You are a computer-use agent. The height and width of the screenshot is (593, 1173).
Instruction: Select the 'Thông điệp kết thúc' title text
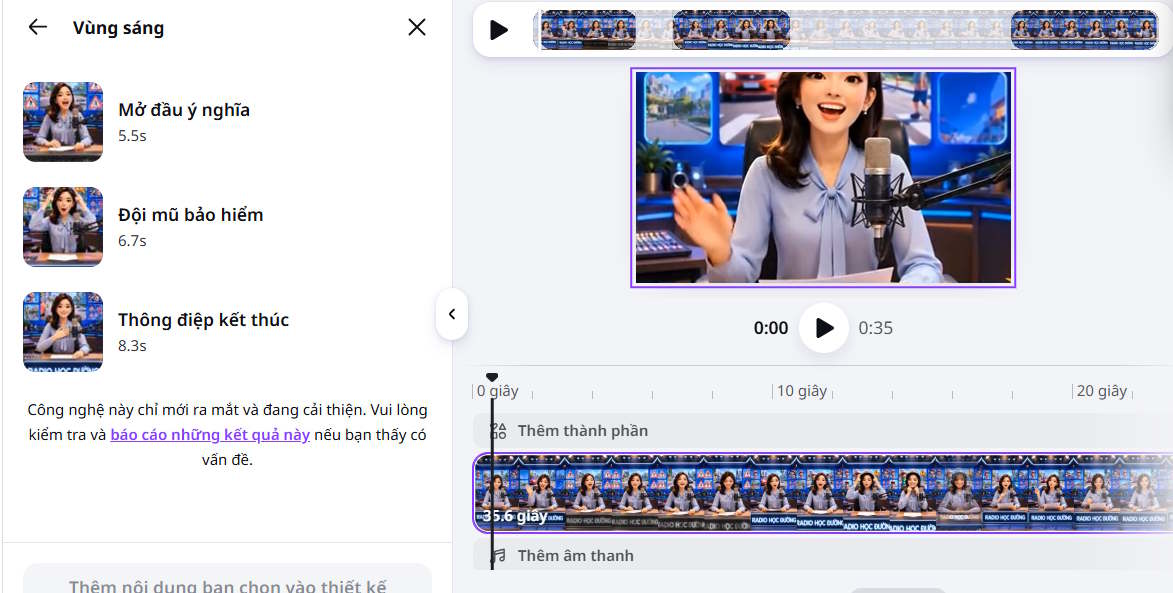pyautogui.click(x=203, y=319)
